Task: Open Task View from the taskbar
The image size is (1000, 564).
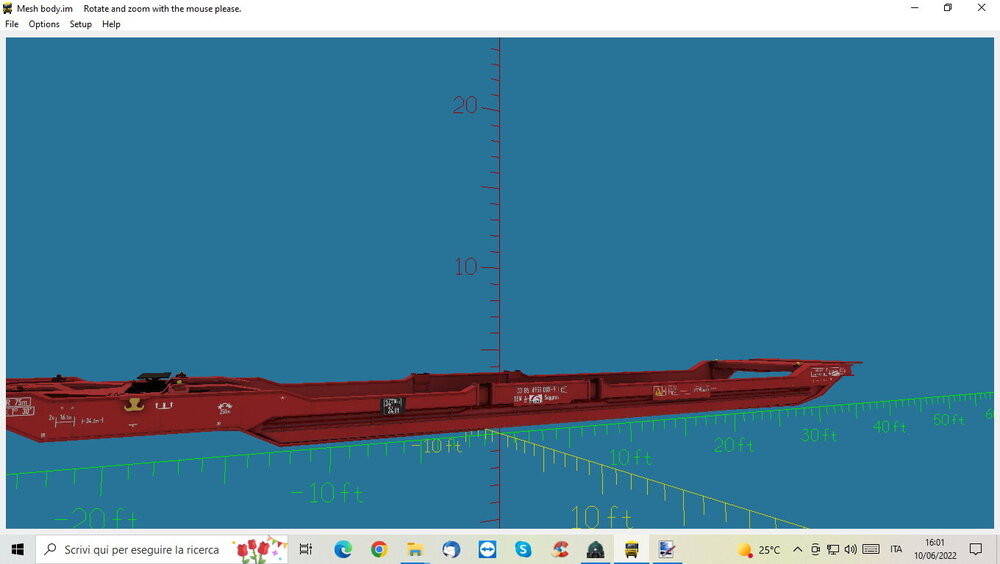Action: (x=305, y=549)
